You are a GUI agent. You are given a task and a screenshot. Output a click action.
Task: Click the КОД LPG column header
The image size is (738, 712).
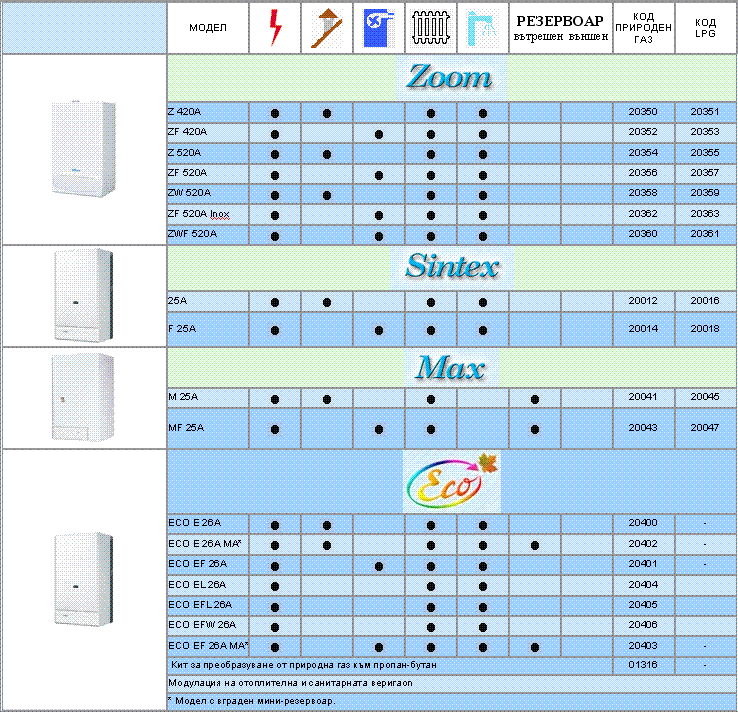705,28
